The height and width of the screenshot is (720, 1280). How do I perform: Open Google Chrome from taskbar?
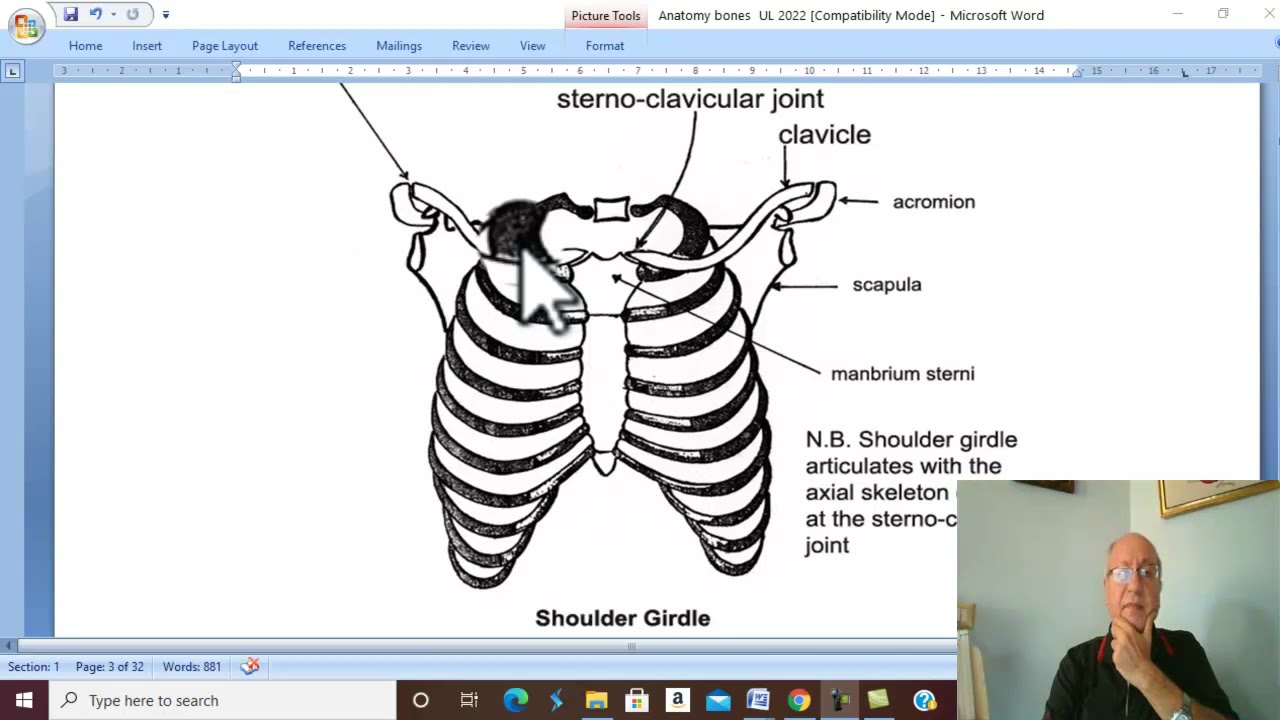798,700
